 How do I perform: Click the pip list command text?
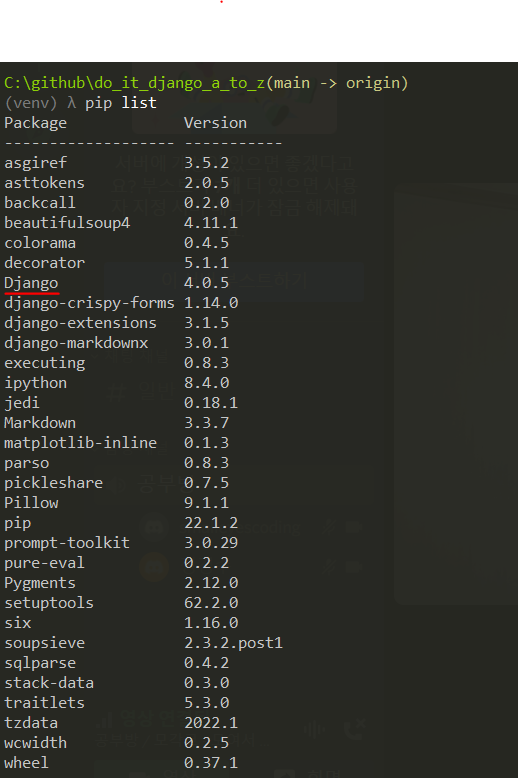point(121,103)
